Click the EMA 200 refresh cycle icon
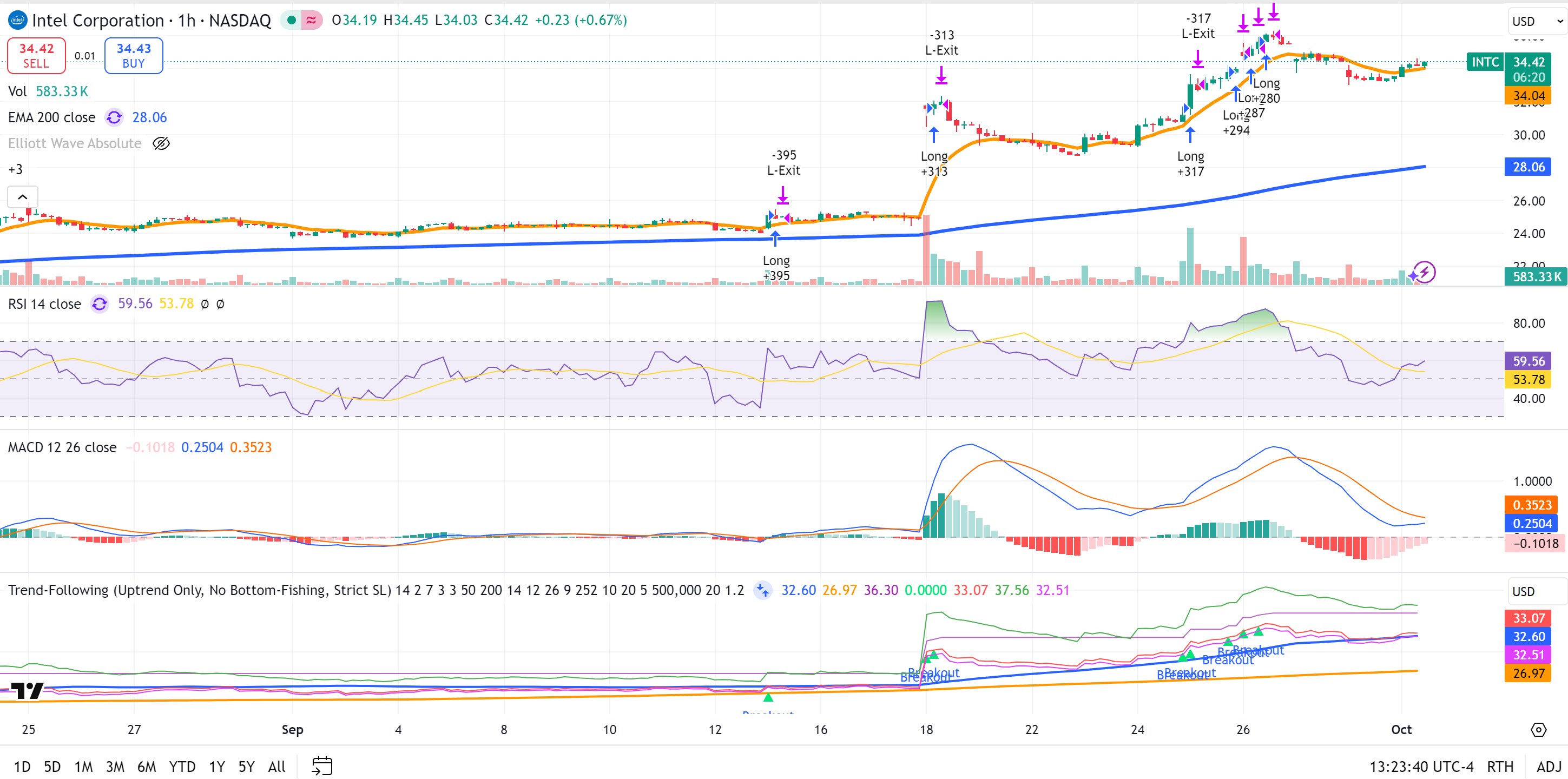This screenshot has height=779, width=1568. click(x=114, y=117)
